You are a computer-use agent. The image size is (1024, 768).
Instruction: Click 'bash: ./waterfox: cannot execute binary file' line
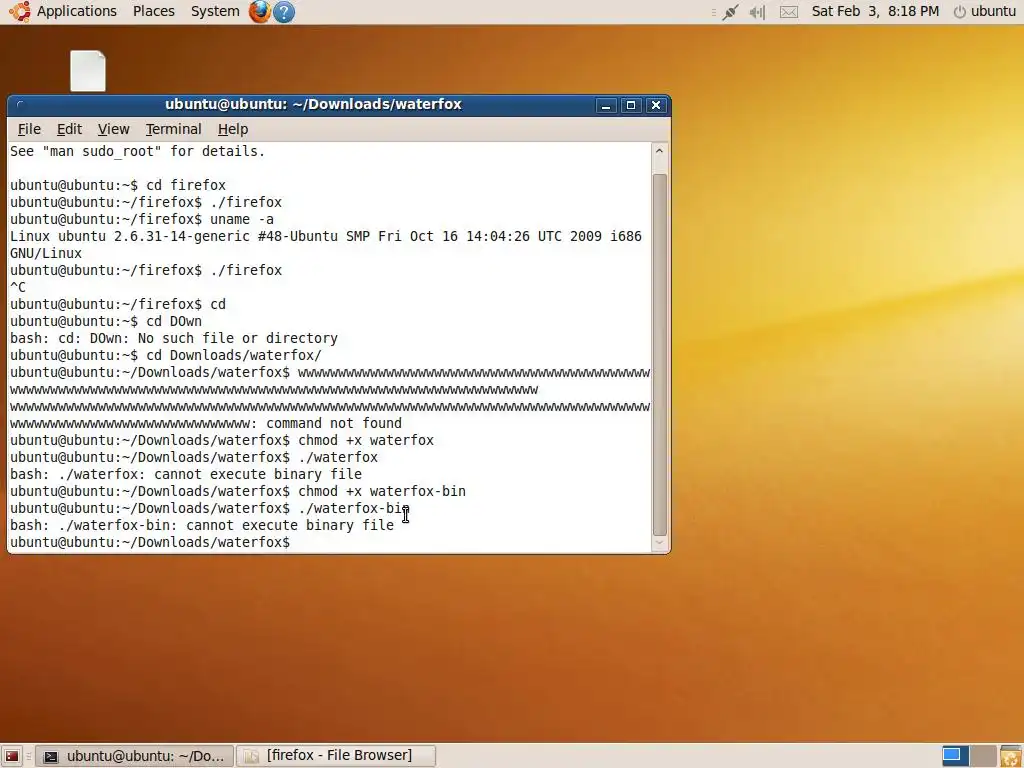(185, 475)
